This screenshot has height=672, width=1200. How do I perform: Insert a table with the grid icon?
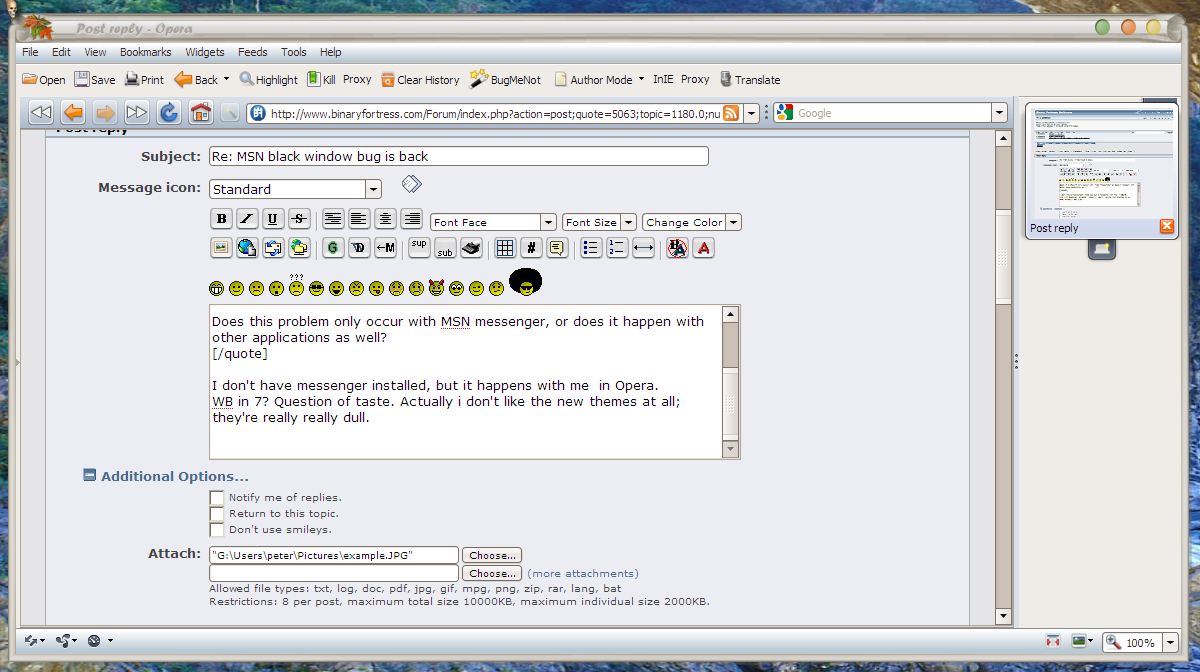point(505,248)
